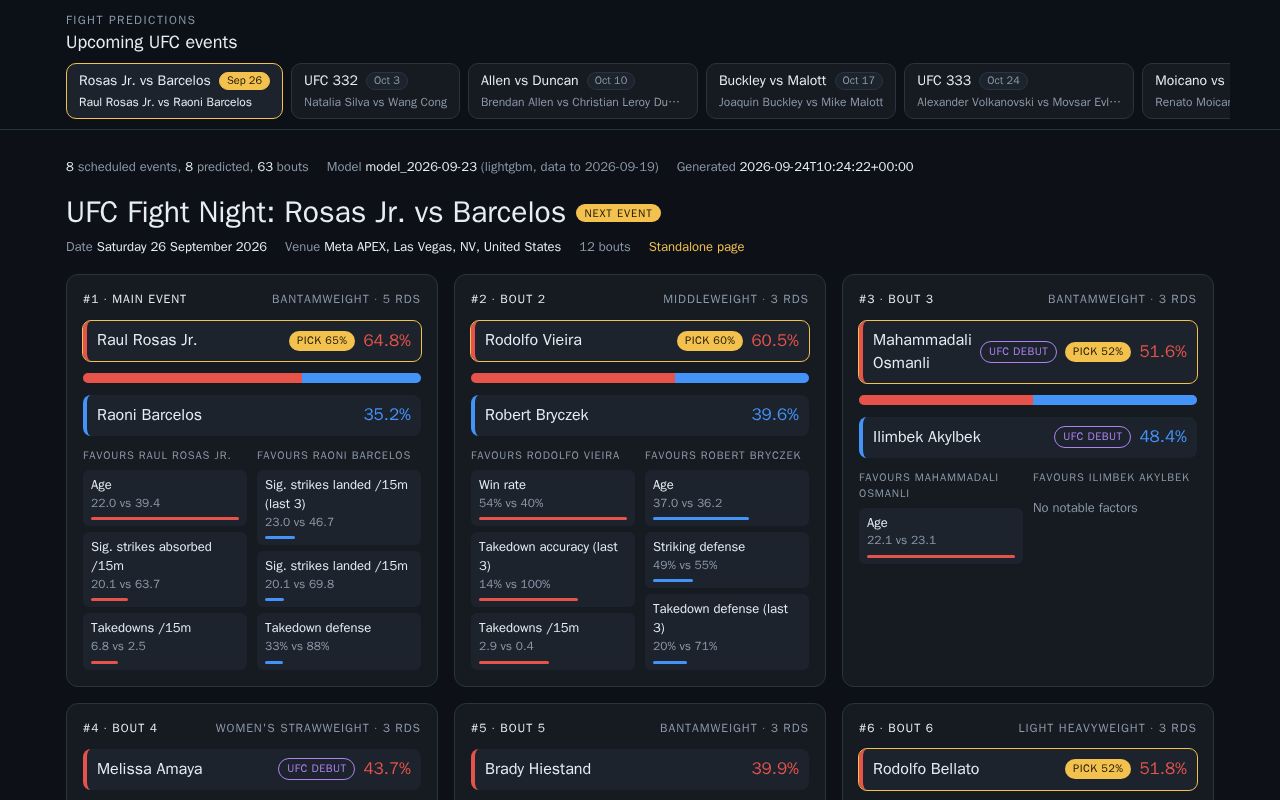The image size is (1280, 800).
Task: Click the UFC DEBUT badge for Mahammadali Osmanli
Action: click(x=1018, y=352)
